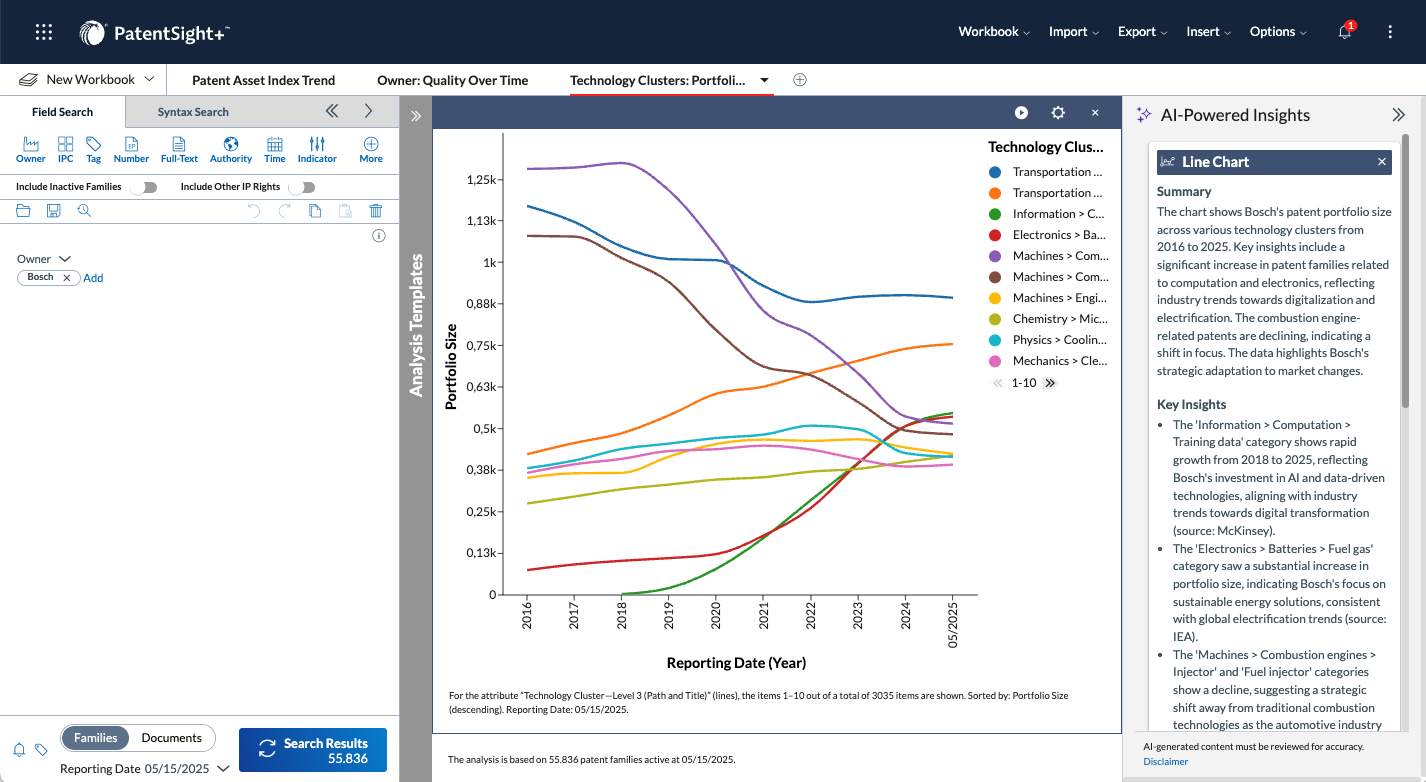Collapse the AI-Powered Insights panel
1426x782 pixels.
[x=1398, y=115]
